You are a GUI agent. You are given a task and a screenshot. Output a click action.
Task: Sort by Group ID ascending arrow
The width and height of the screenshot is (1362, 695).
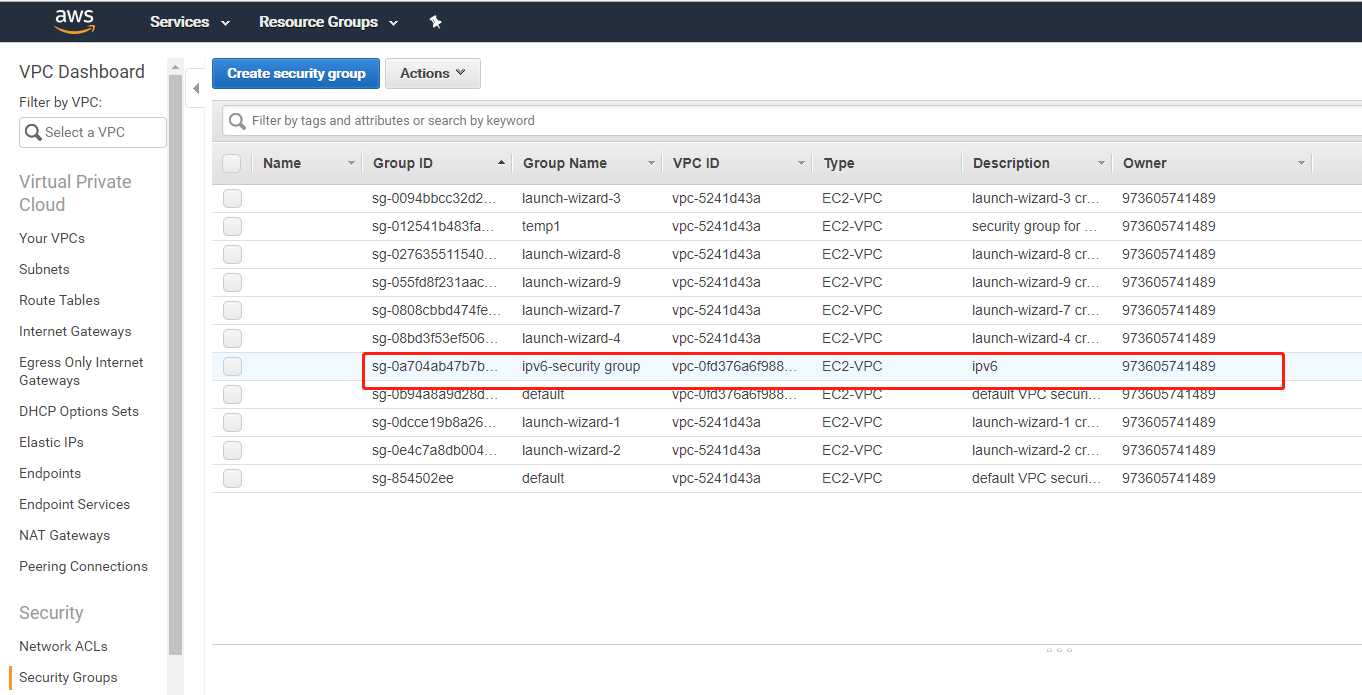501,163
